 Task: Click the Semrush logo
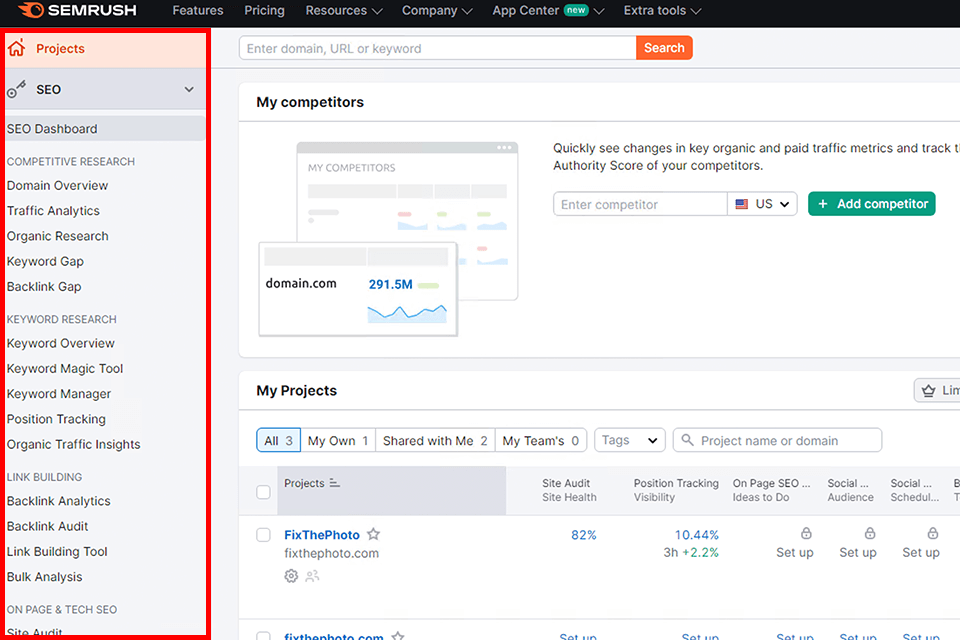[77, 10]
